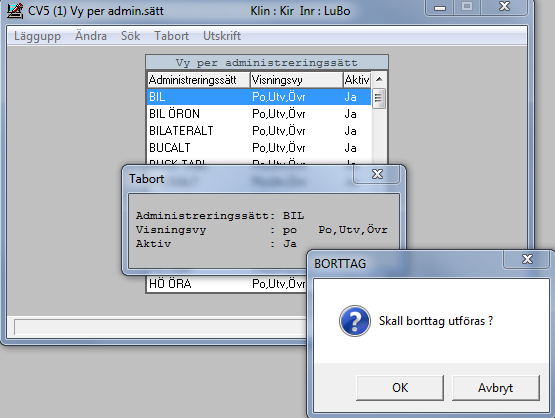Close the Tabort dialog window
Screen dimensions: 555x418
click(377, 174)
